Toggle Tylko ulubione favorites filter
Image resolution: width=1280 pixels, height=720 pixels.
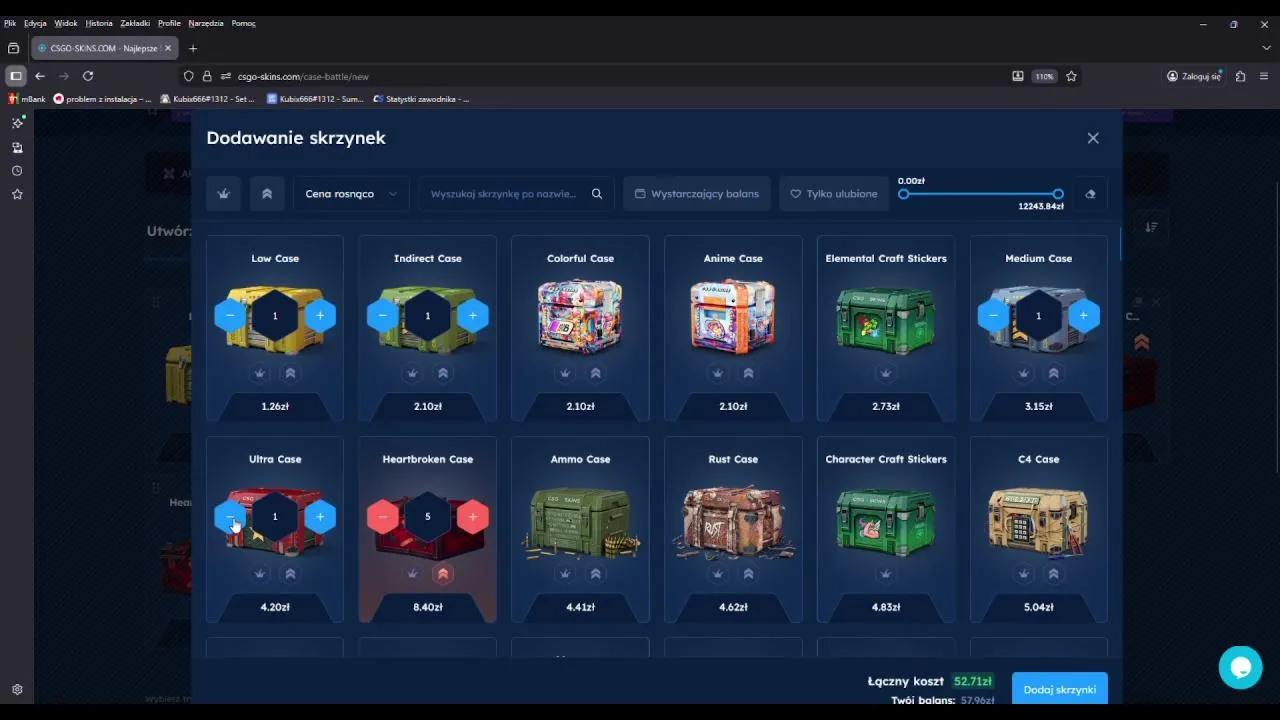click(834, 194)
